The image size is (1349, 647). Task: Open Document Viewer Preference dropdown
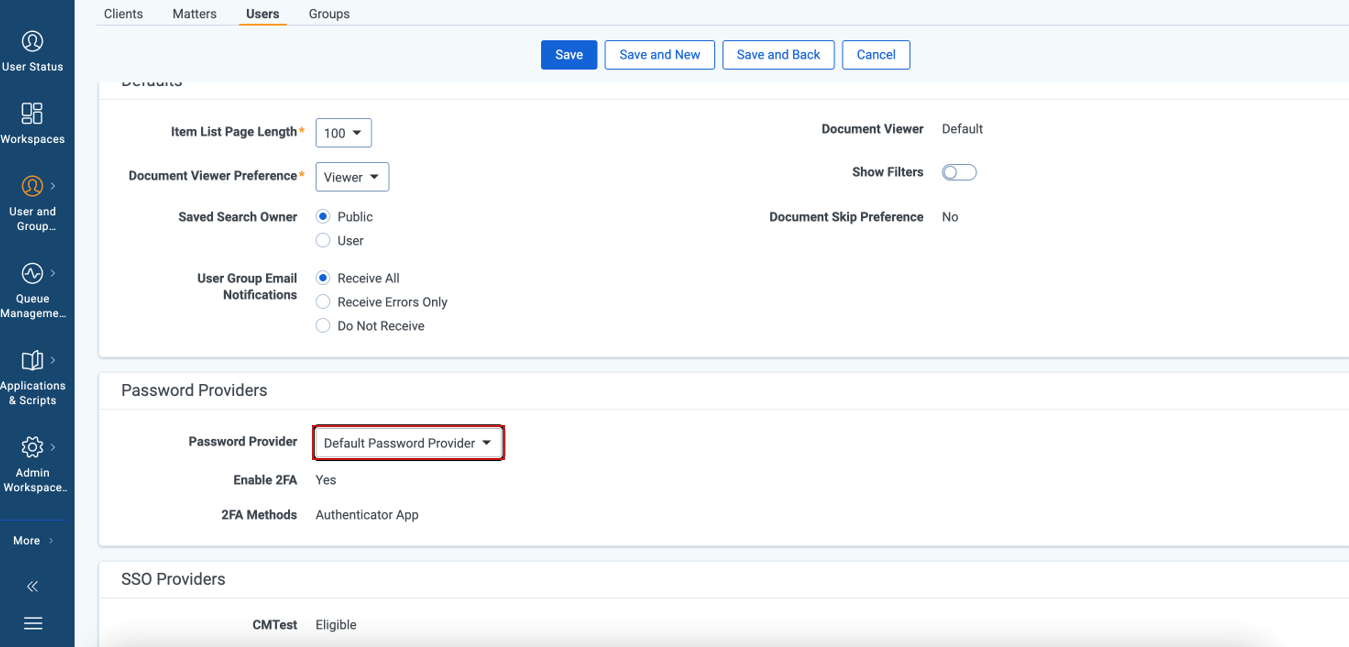[x=352, y=177]
